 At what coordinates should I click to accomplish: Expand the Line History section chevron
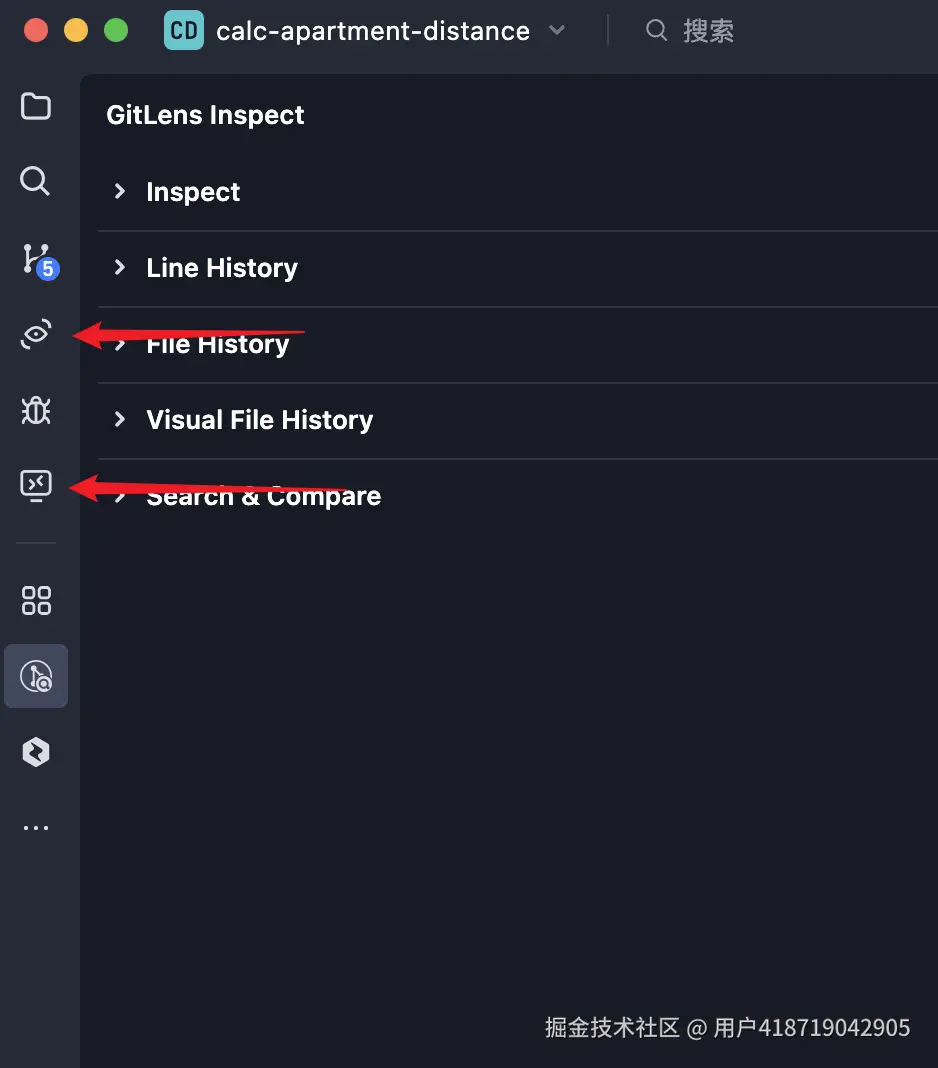(120, 267)
